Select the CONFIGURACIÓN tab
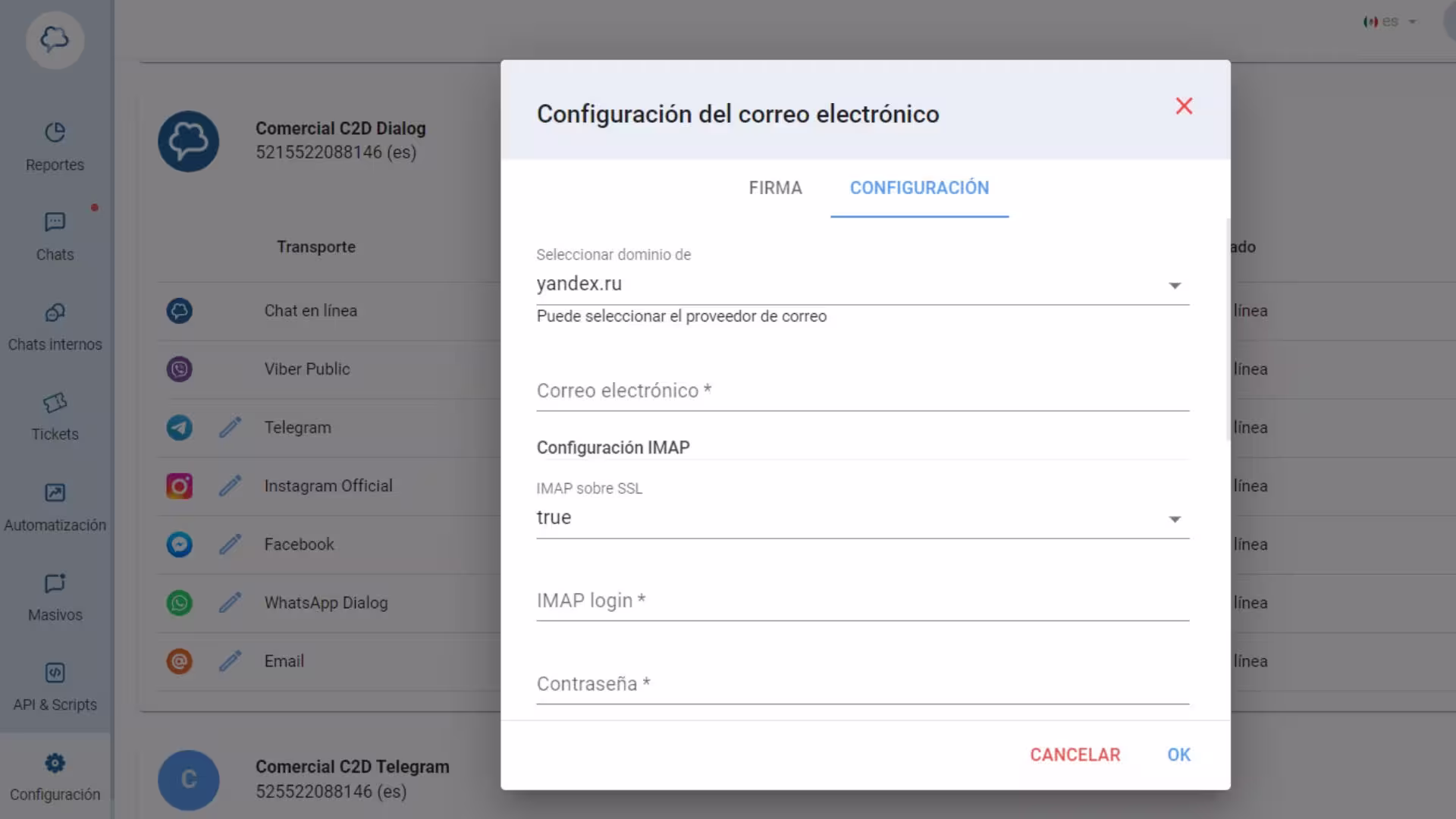Screen dimensions: 1456x819 tap(919, 188)
